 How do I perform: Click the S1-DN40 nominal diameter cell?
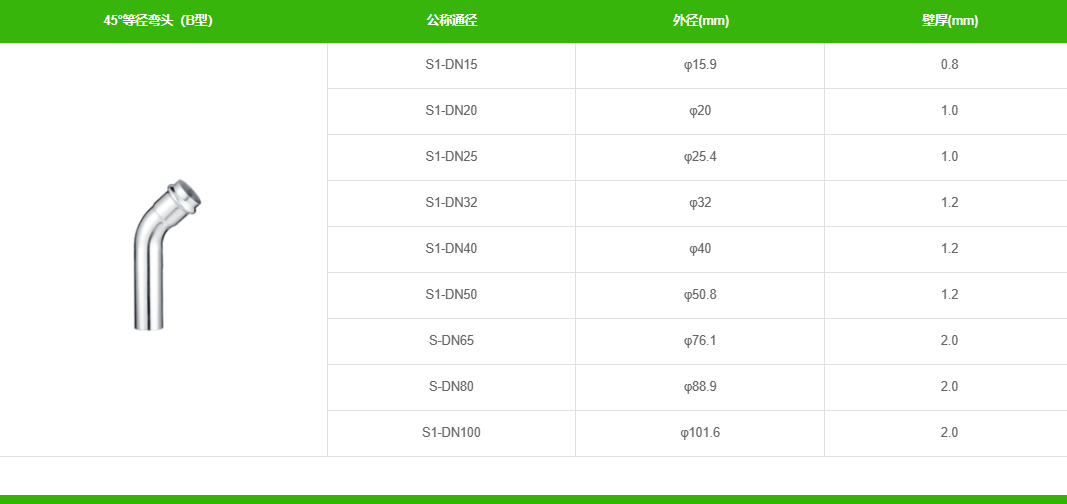[451, 248]
